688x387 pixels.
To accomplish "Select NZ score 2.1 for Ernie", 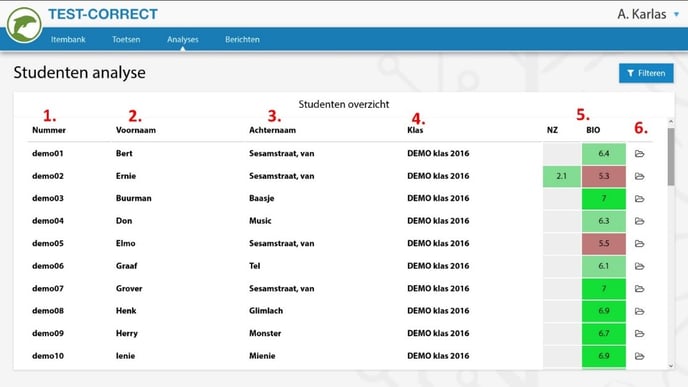I will coord(562,176).
